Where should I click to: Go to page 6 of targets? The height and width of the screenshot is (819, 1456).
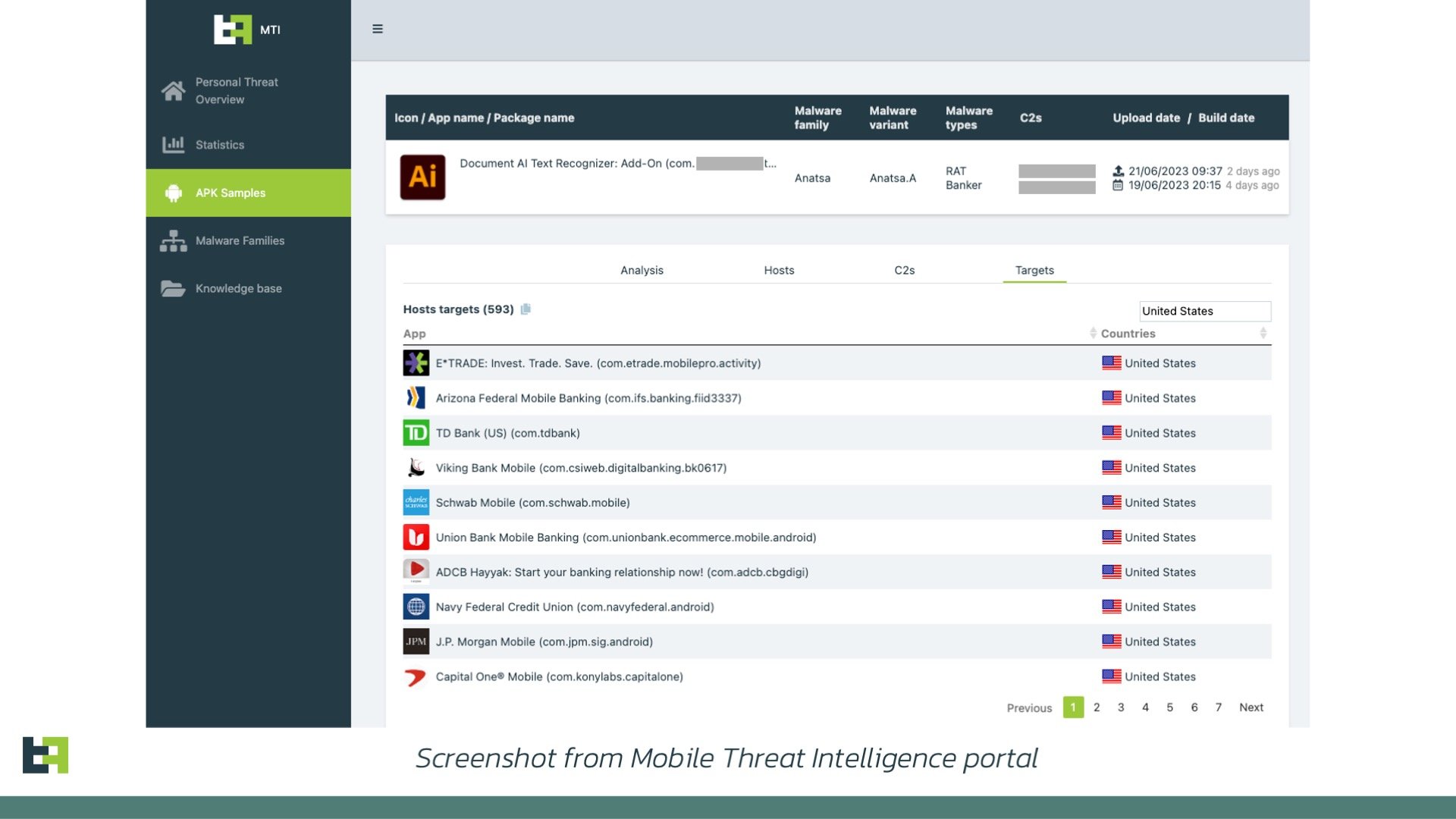pos(1194,707)
